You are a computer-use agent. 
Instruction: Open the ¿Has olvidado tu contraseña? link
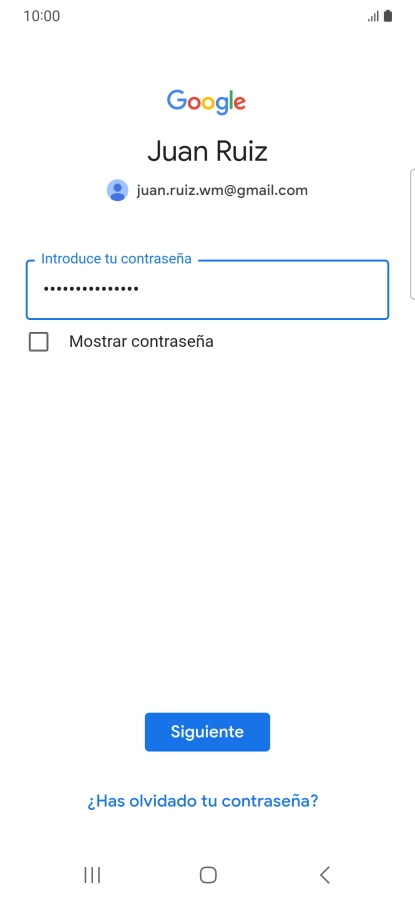tap(203, 801)
